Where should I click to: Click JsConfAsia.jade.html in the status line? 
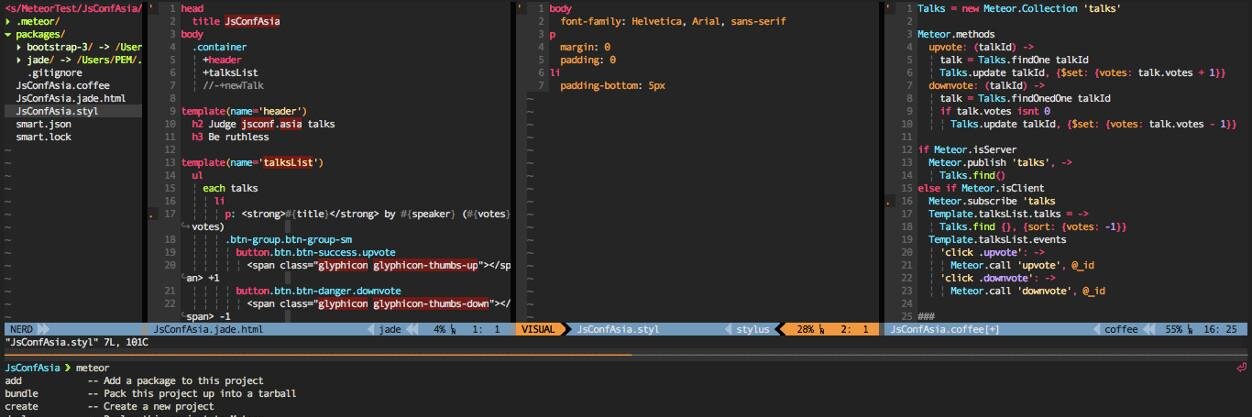(x=208, y=329)
